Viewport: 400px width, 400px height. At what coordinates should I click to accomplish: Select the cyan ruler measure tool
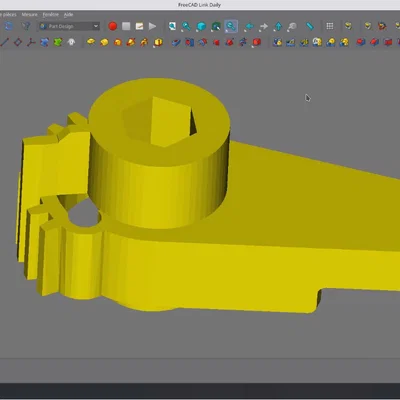(310, 26)
